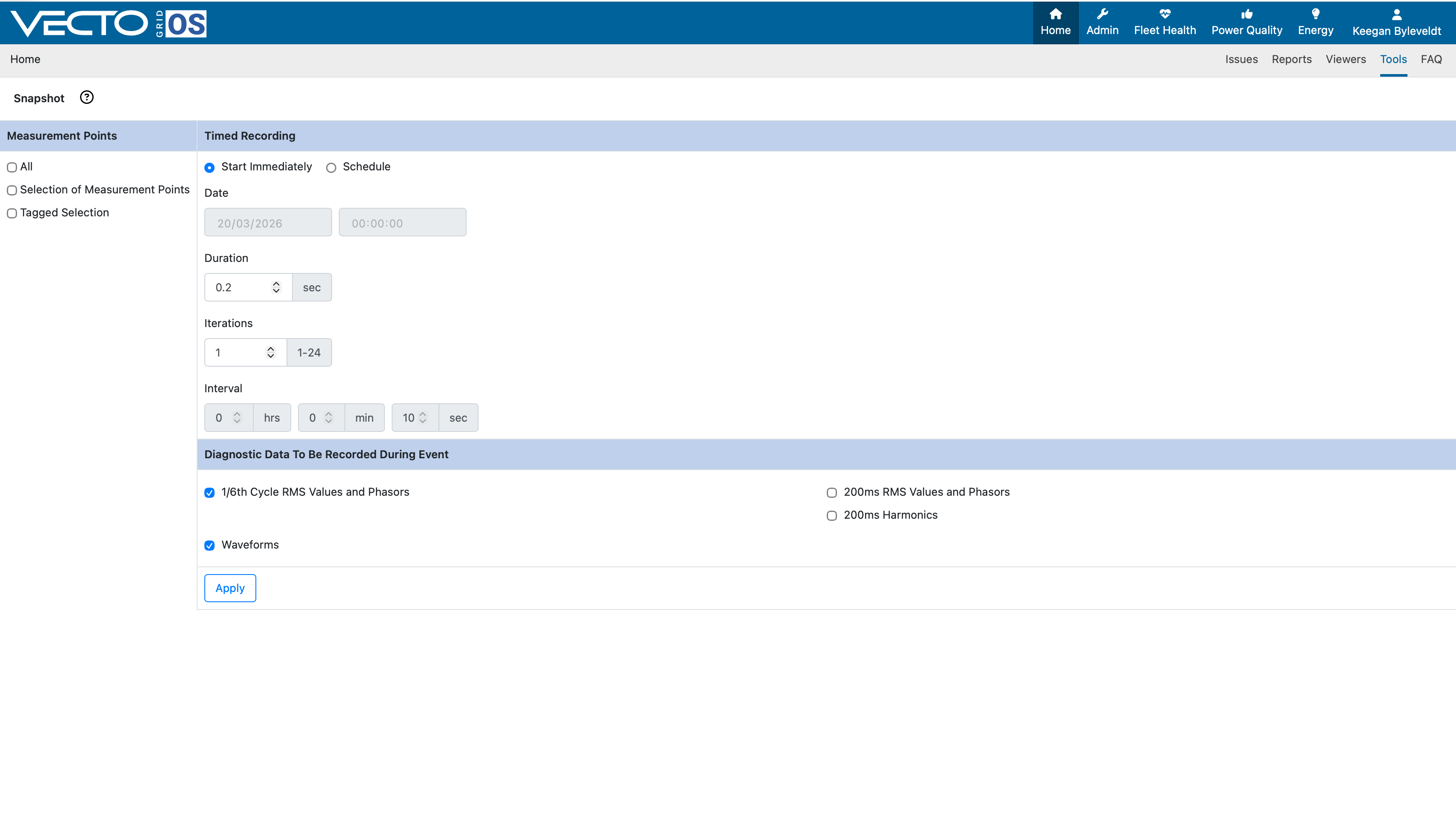
Task: Select the Start Immediately radio button
Action: tap(209, 168)
